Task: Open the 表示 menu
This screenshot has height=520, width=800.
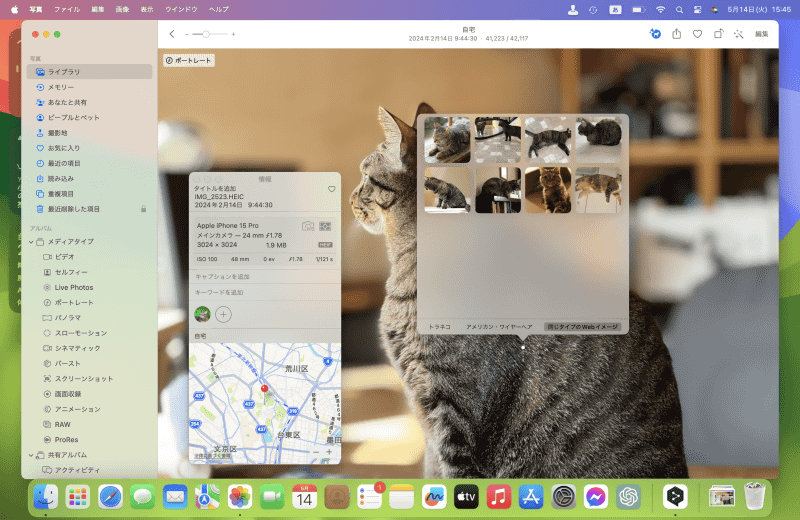Action: [147, 9]
